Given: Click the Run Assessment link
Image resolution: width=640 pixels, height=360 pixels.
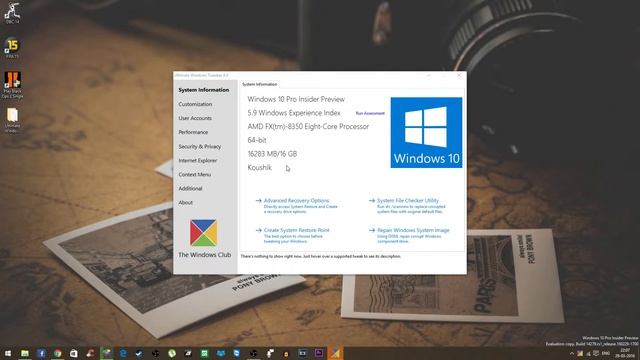Looking at the screenshot, I should pyautogui.click(x=370, y=113).
